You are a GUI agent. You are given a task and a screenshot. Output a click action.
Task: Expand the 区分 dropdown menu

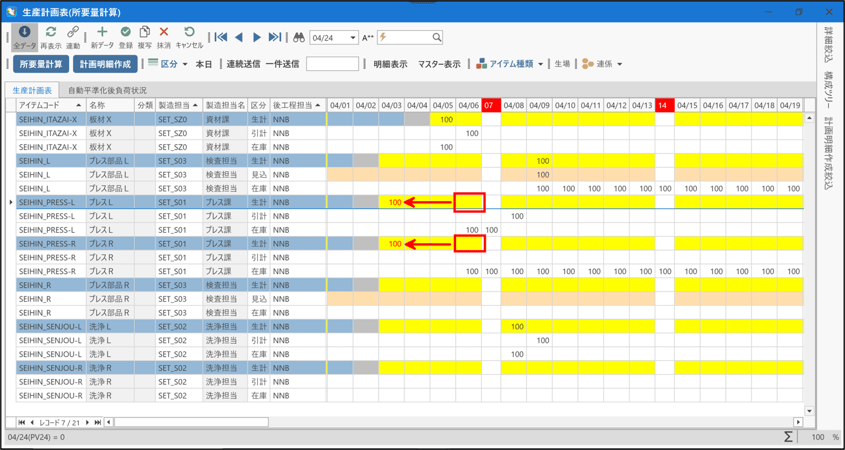point(186,64)
